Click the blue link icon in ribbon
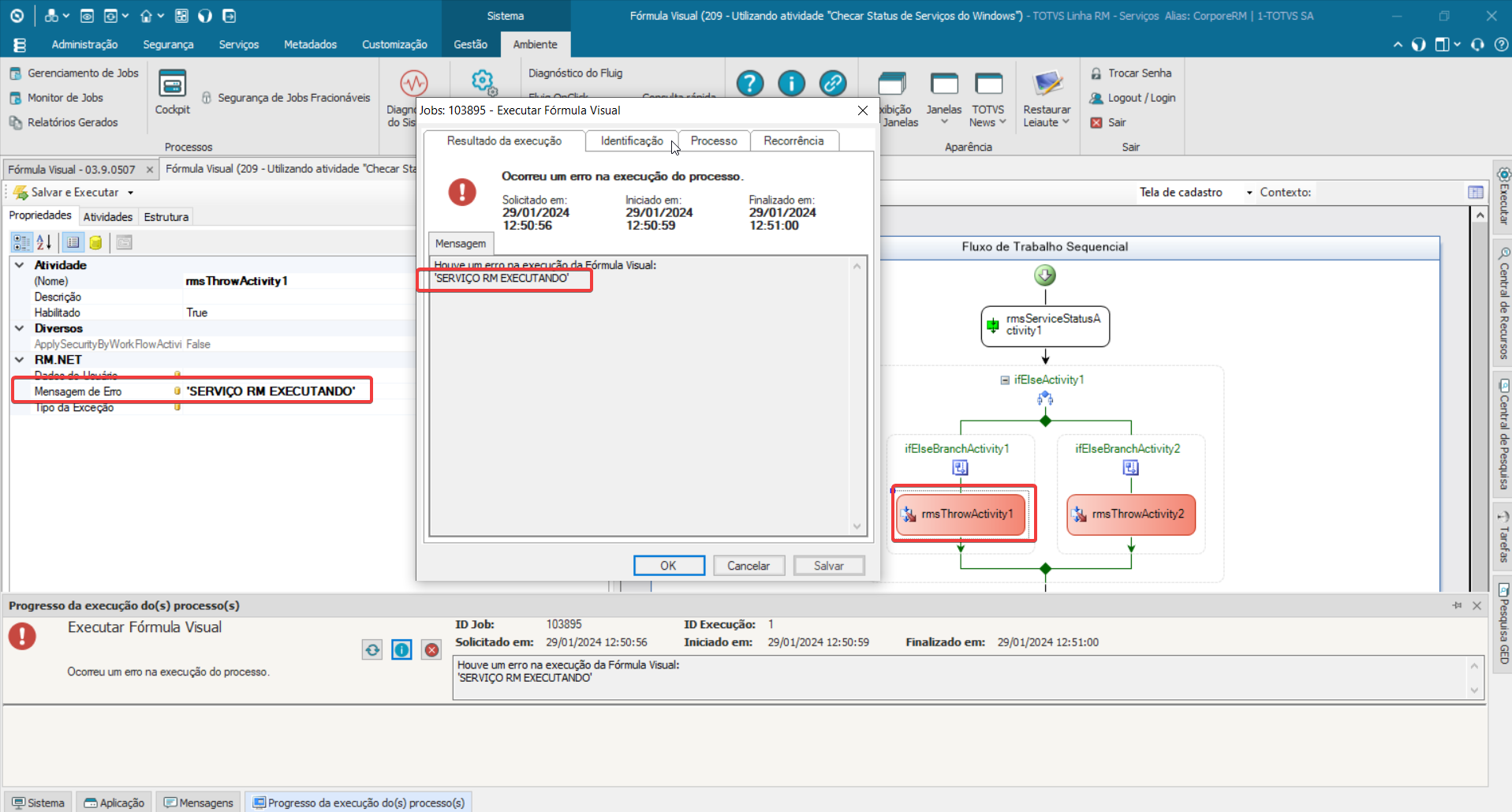Screen dimensions: 1512x812 pos(833,83)
